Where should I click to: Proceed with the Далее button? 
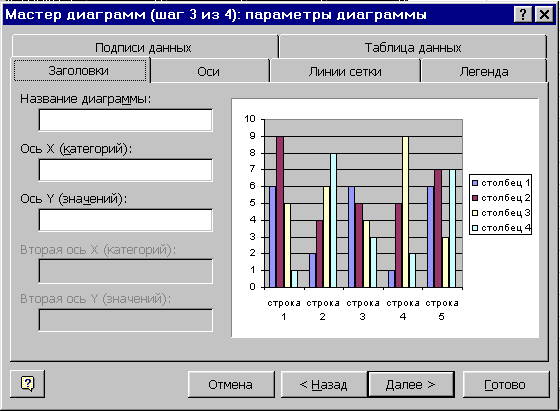[x=411, y=385]
